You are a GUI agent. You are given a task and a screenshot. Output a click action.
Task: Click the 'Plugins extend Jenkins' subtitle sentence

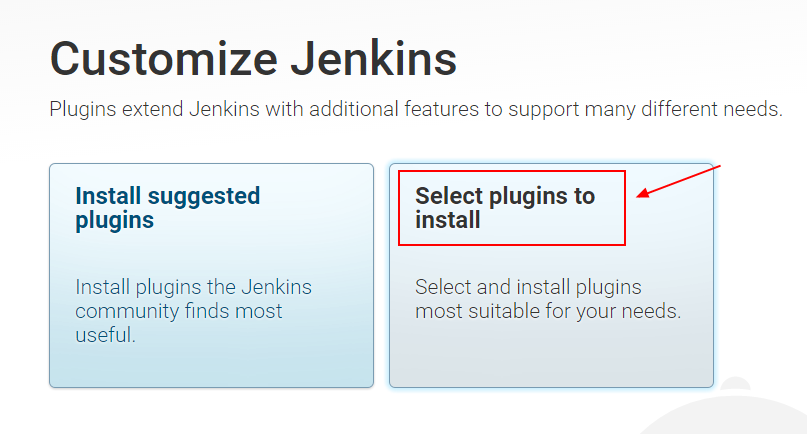click(x=416, y=110)
